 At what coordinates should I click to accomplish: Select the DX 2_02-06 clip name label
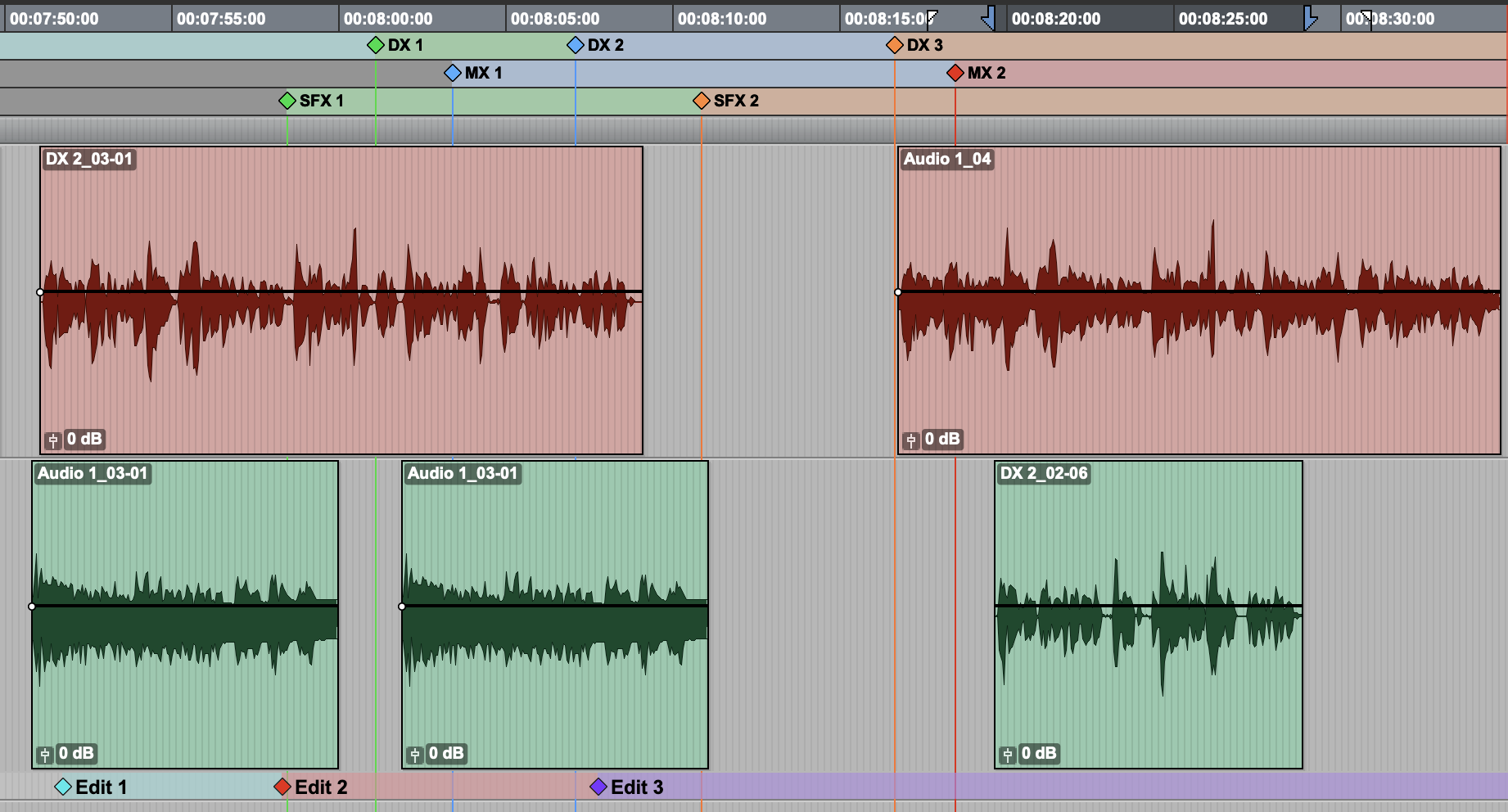pyautogui.click(x=1044, y=473)
